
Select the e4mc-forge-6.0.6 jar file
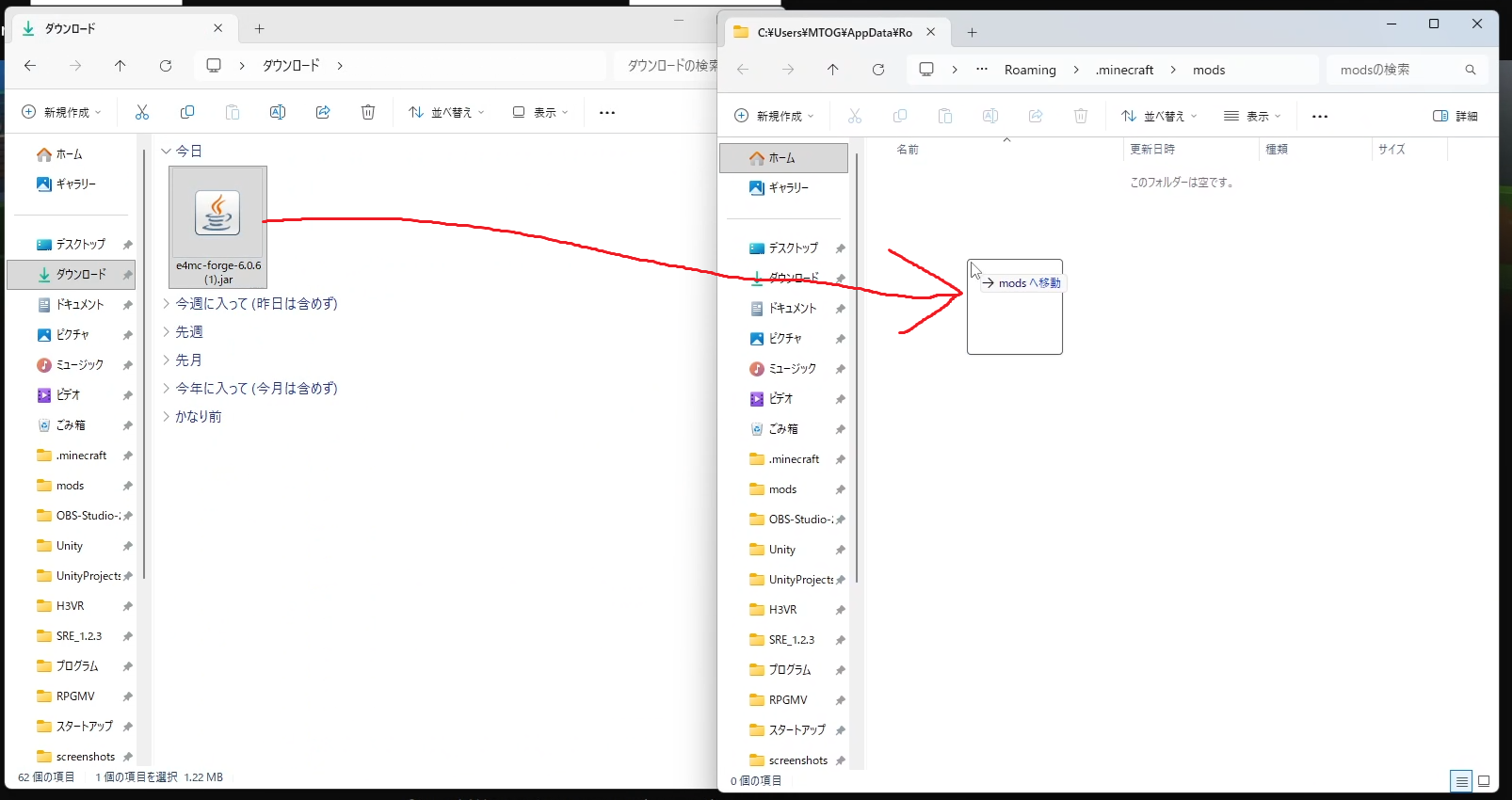coord(217,227)
